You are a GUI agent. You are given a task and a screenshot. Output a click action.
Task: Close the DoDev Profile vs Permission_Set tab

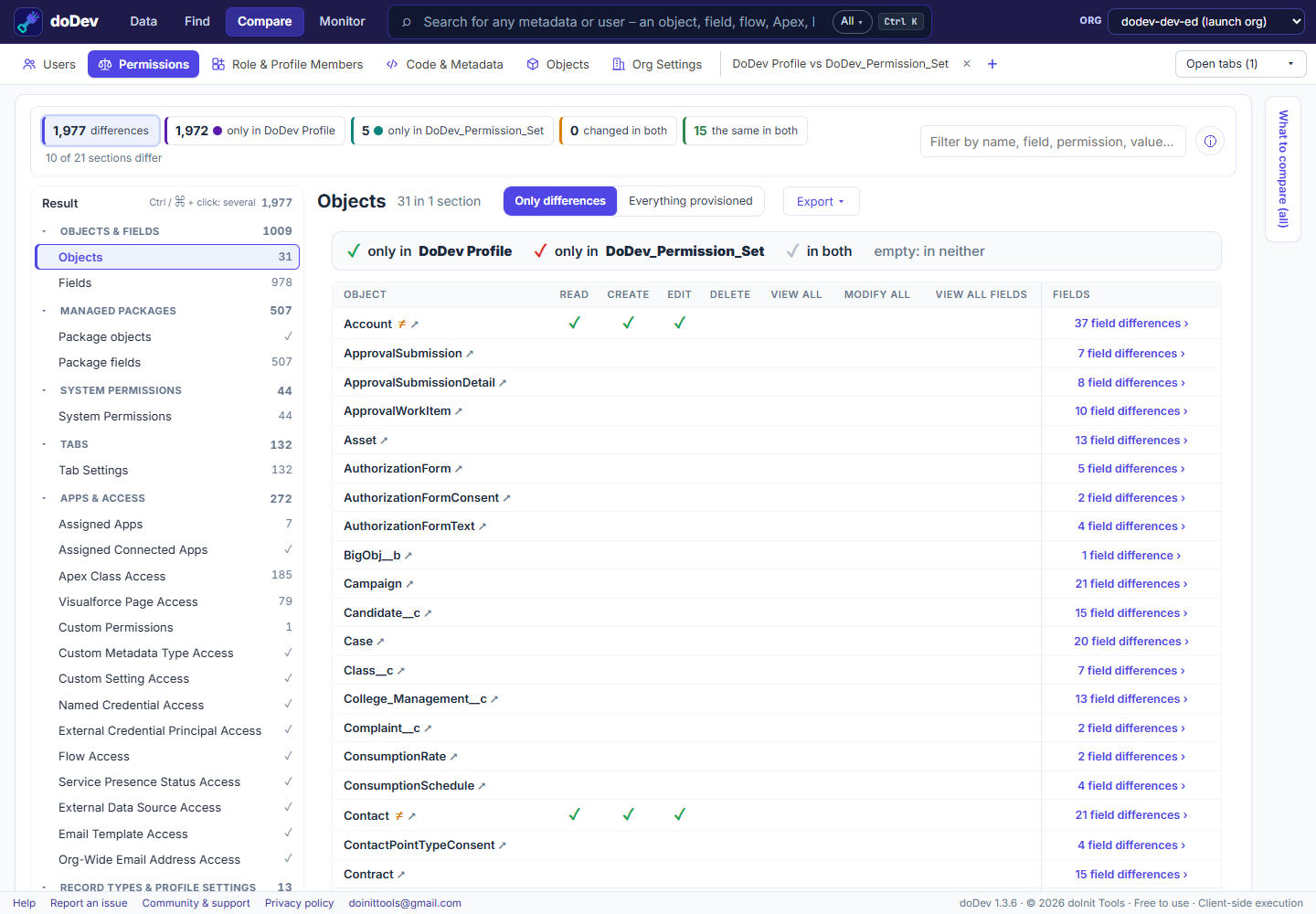coord(967,64)
